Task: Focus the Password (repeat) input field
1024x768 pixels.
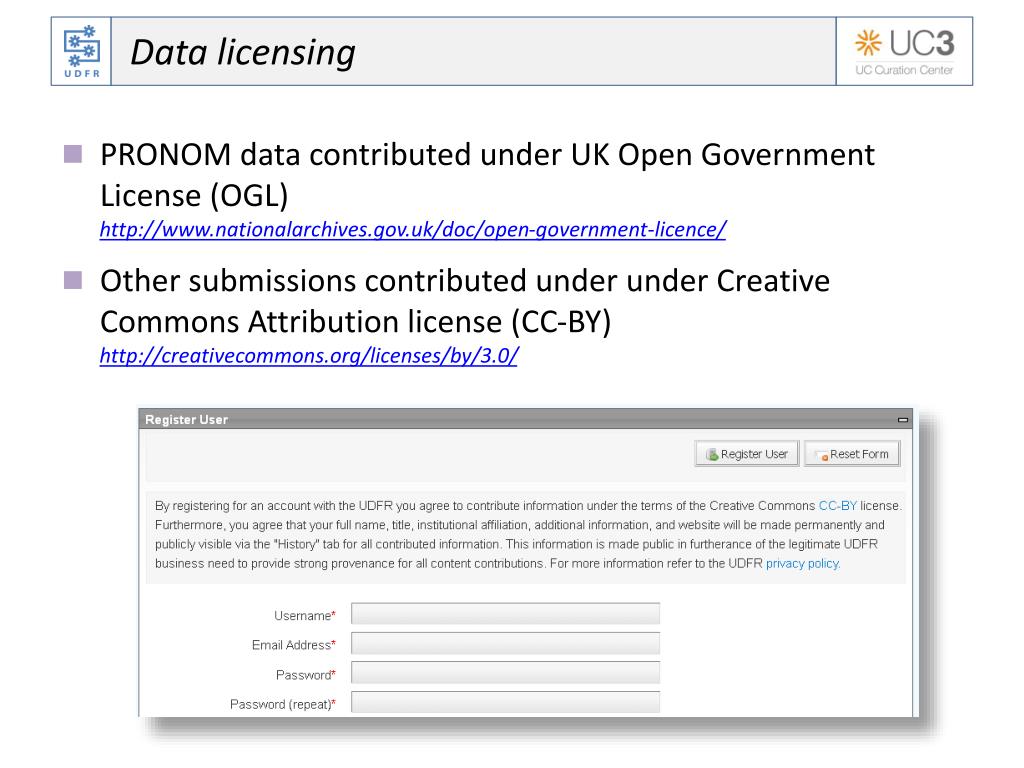Action: pyautogui.click(x=505, y=702)
